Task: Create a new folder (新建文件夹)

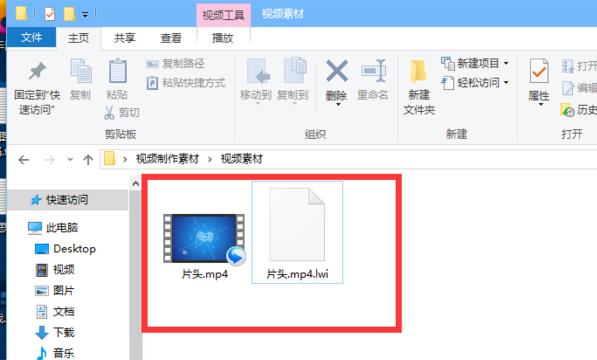Action: coord(419,88)
